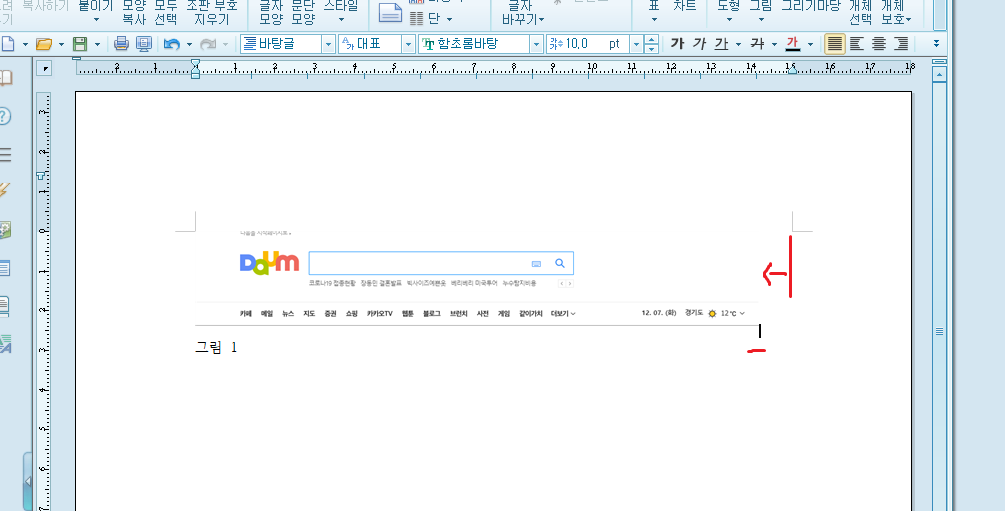Open the 표 table menu
1005x511 pixels.
click(x=654, y=12)
